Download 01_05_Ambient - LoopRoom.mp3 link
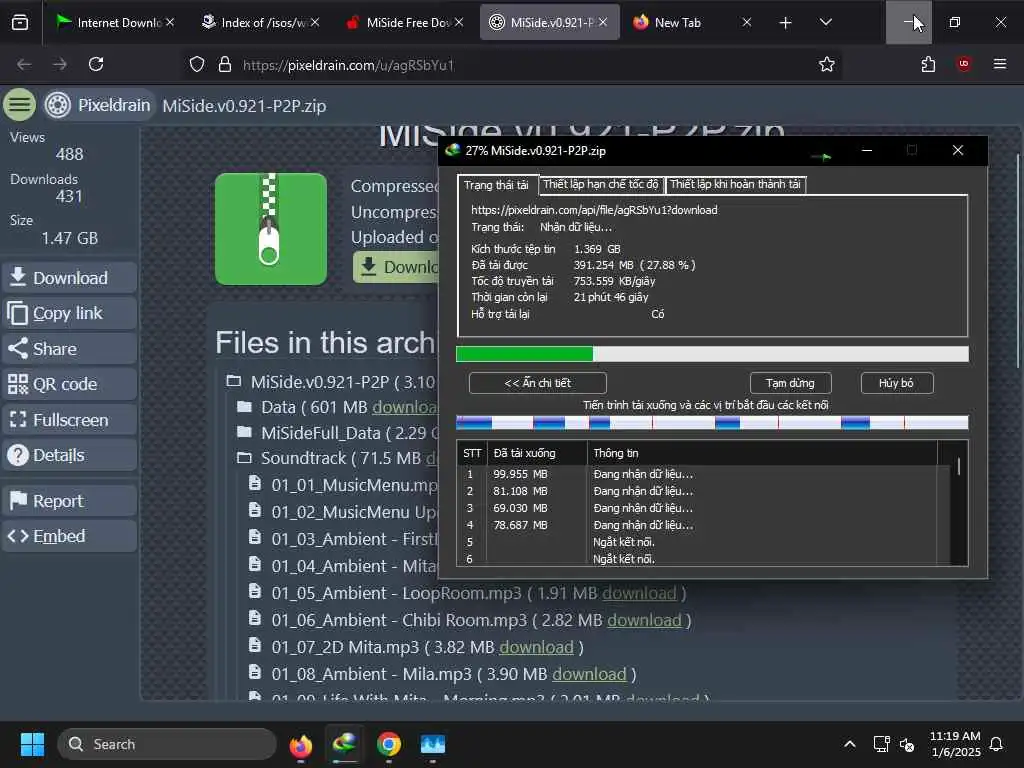The height and width of the screenshot is (768, 1024). coord(639,593)
